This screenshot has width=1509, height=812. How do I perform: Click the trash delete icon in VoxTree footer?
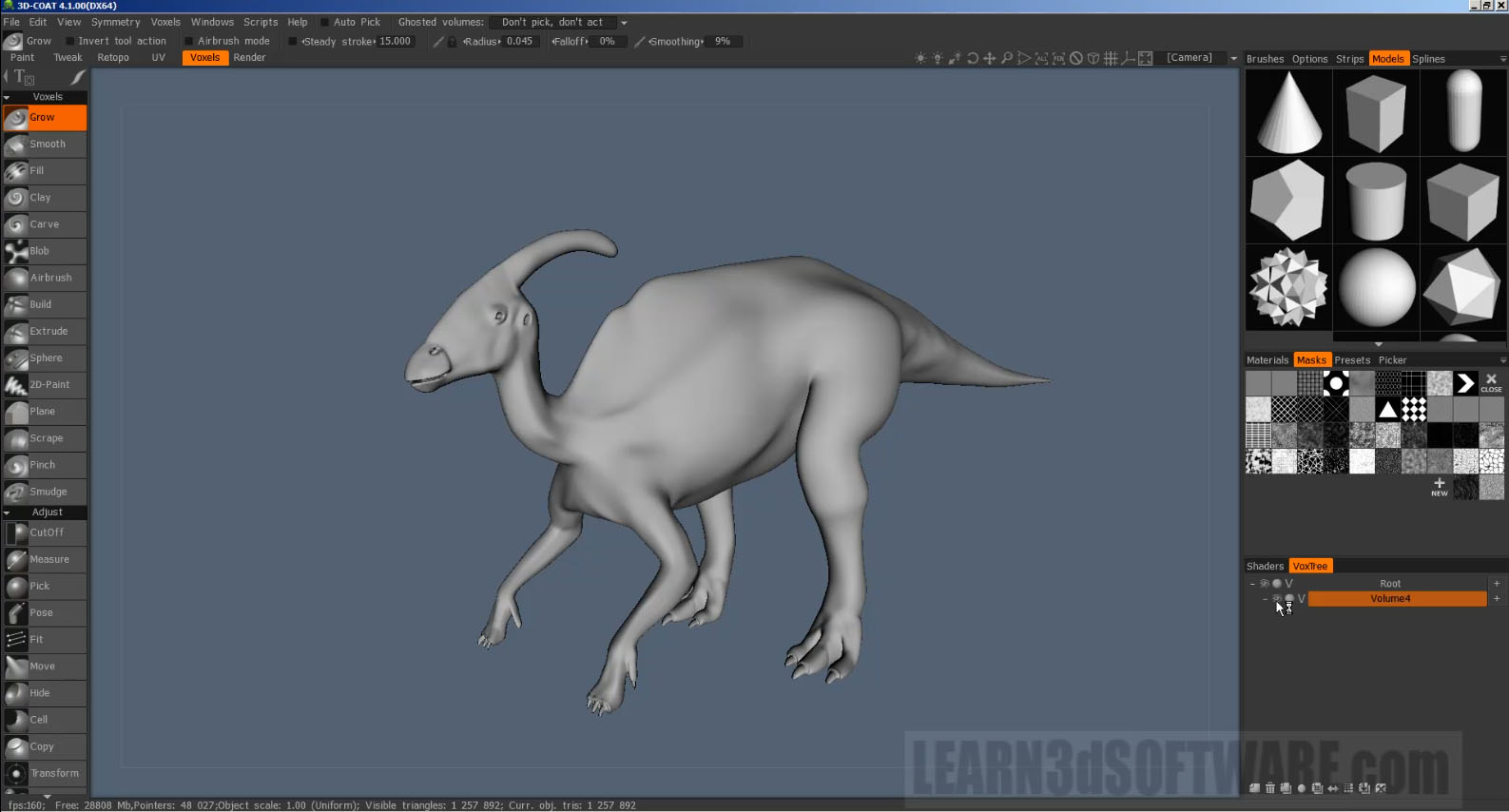point(1269,788)
